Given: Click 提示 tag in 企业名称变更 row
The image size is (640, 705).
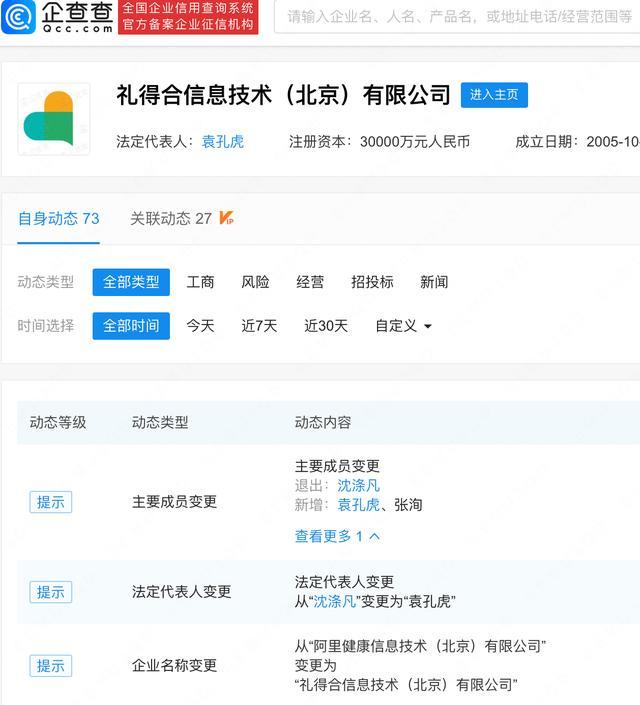Looking at the screenshot, I should [x=51, y=665].
